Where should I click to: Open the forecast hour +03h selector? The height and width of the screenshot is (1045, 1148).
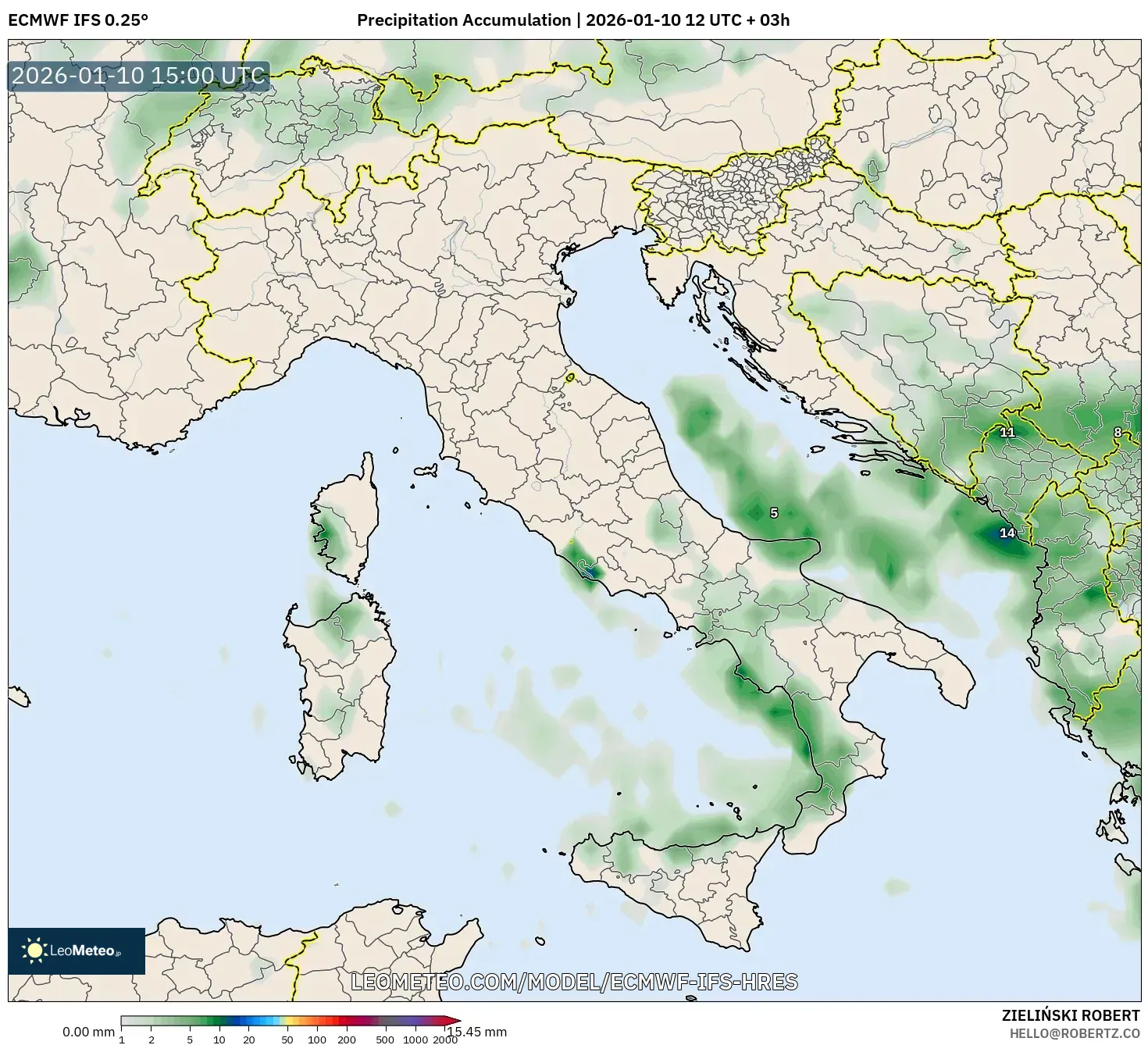pyautogui.click(x=769, y=21)
